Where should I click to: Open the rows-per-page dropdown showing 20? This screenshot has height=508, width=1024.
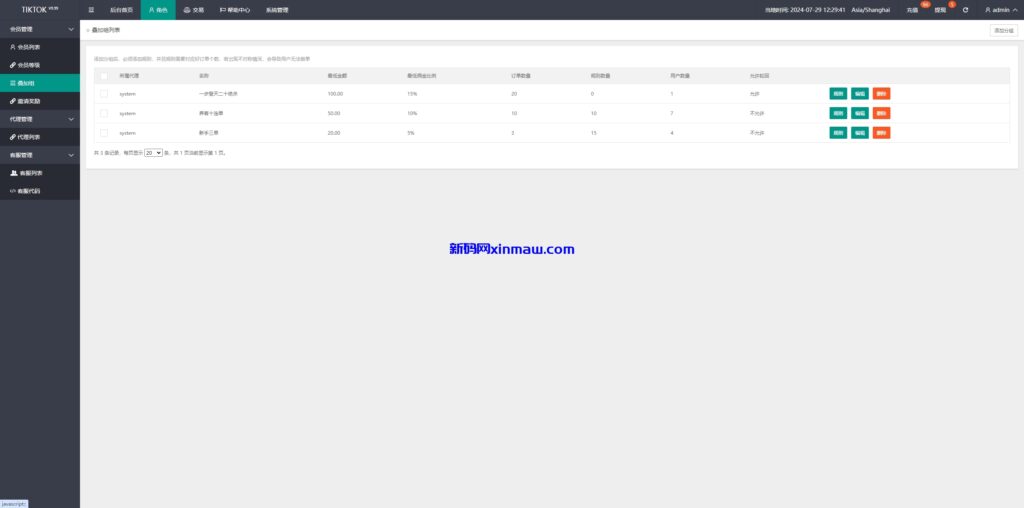coord(153,153)
